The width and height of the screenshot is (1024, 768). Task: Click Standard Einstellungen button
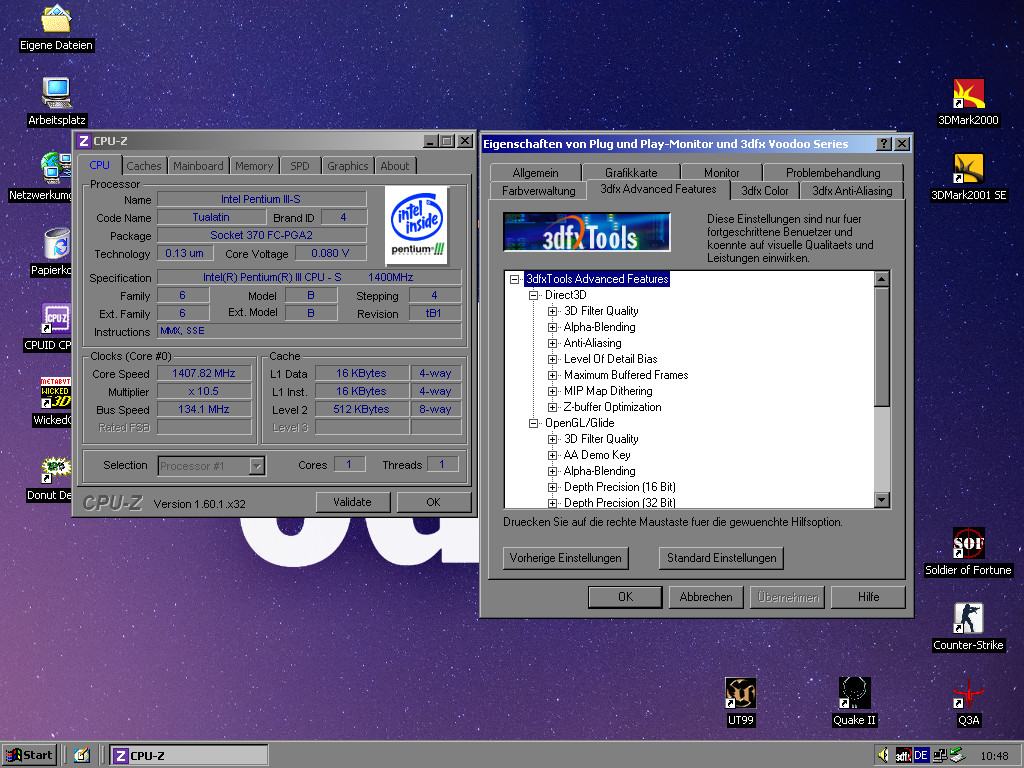pos(722,558)
